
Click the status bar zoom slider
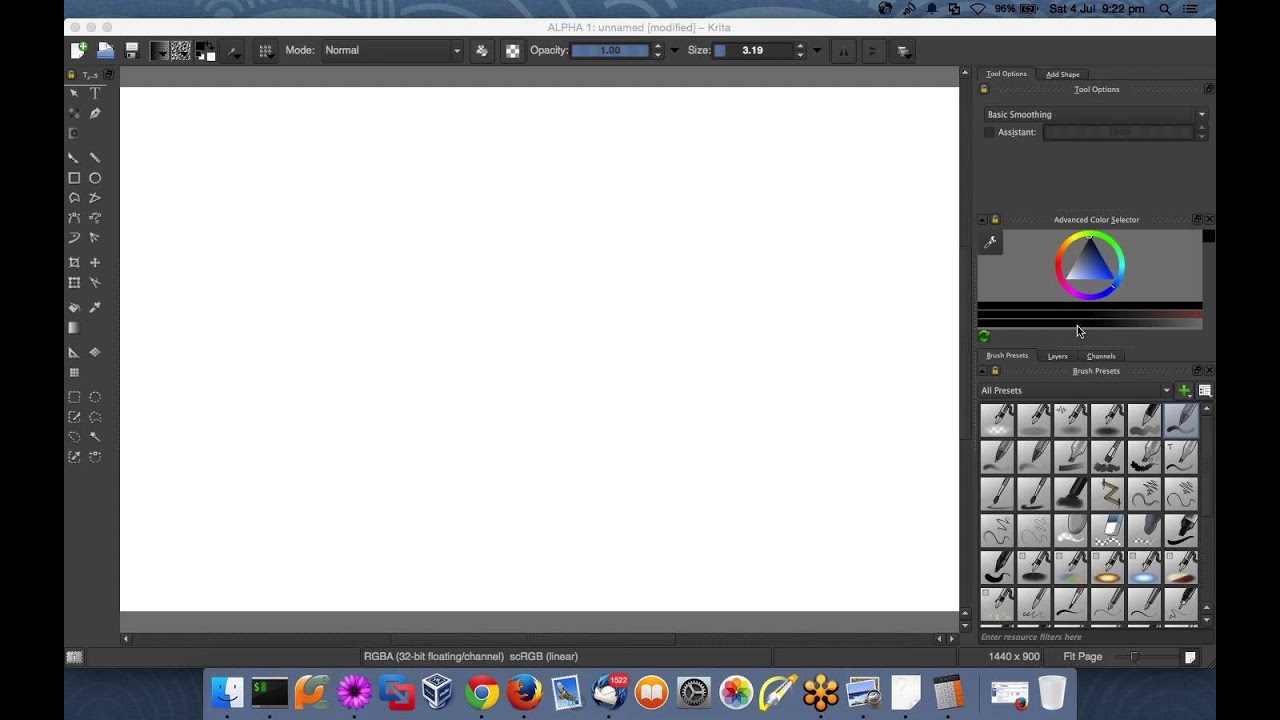[x=1148, y=657]
